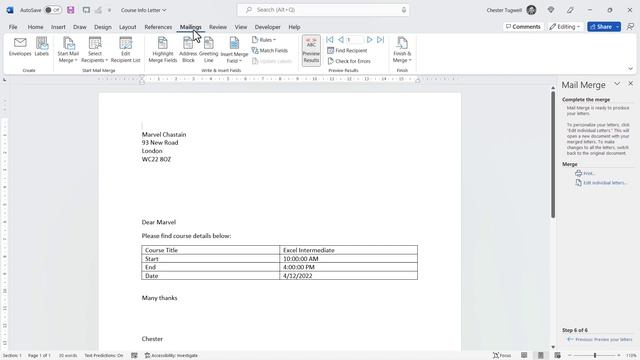Click the macro recording status bar icon
This screenshot has height=360, width=640.
(x=134, y=356)
